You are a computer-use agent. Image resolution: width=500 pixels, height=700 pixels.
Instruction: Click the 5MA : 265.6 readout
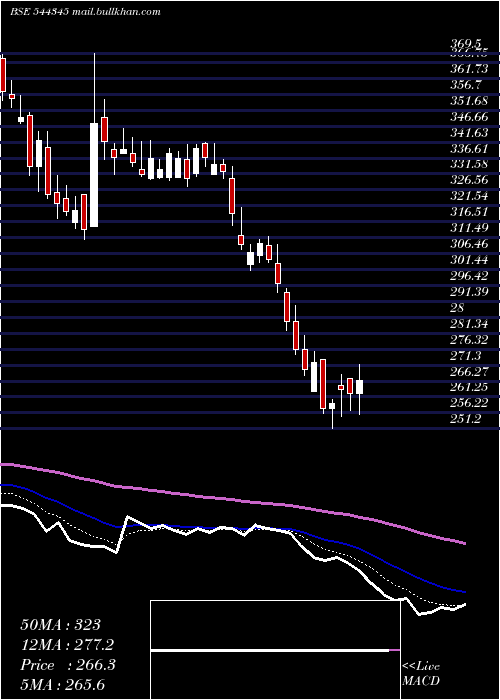(x=63, y=684)
